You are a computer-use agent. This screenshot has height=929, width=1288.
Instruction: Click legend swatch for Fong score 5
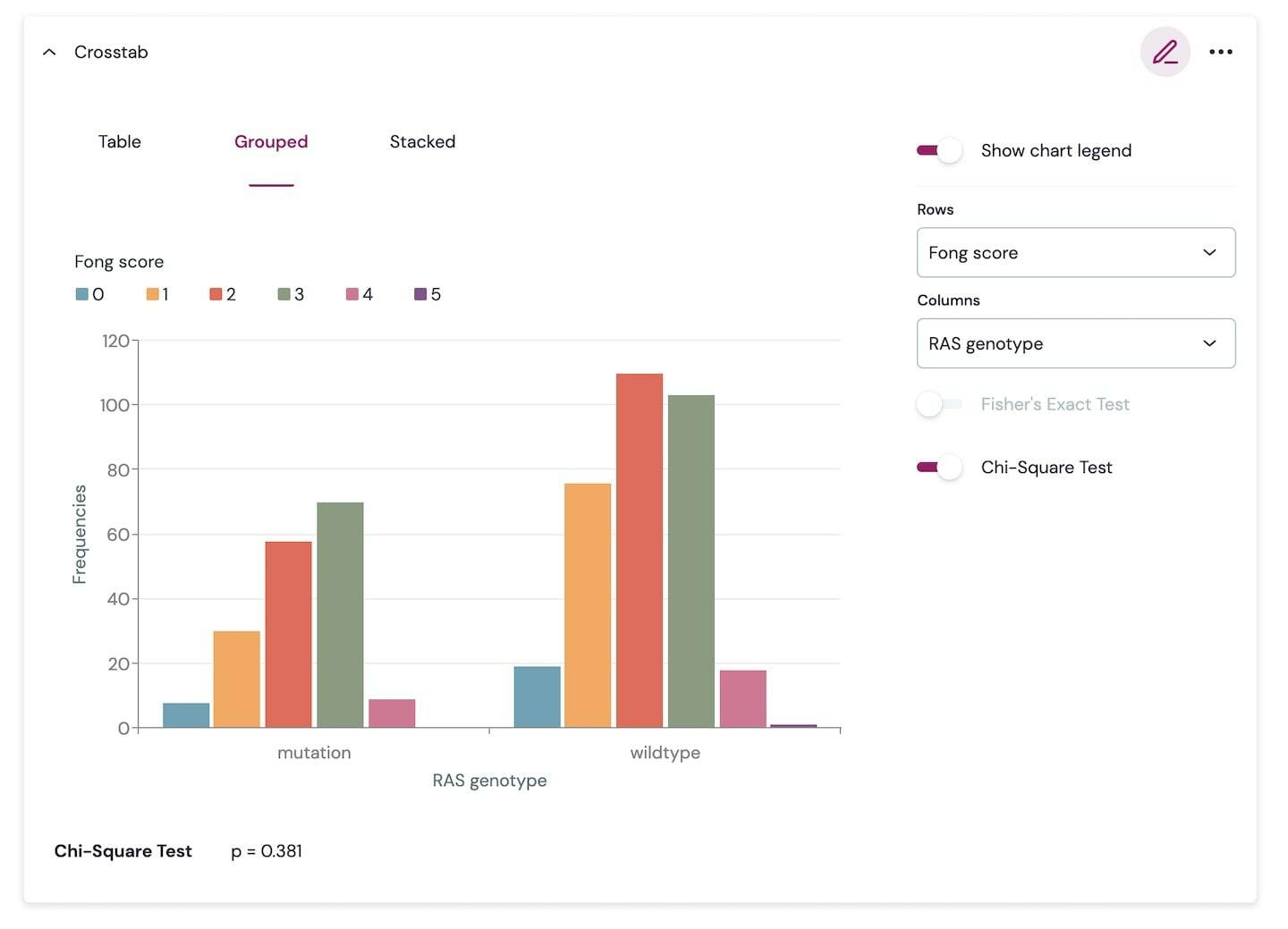420,294
